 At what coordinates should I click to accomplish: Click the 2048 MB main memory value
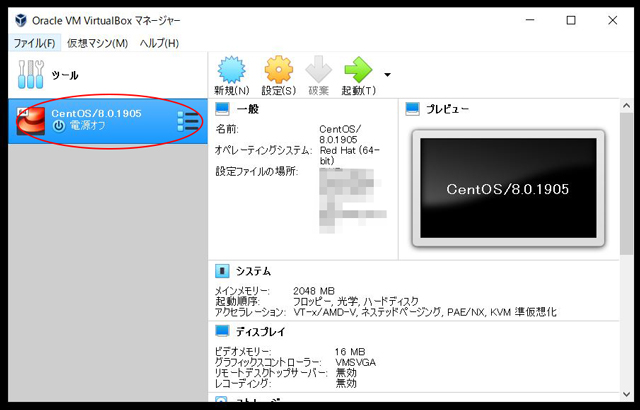click(314, 291)
